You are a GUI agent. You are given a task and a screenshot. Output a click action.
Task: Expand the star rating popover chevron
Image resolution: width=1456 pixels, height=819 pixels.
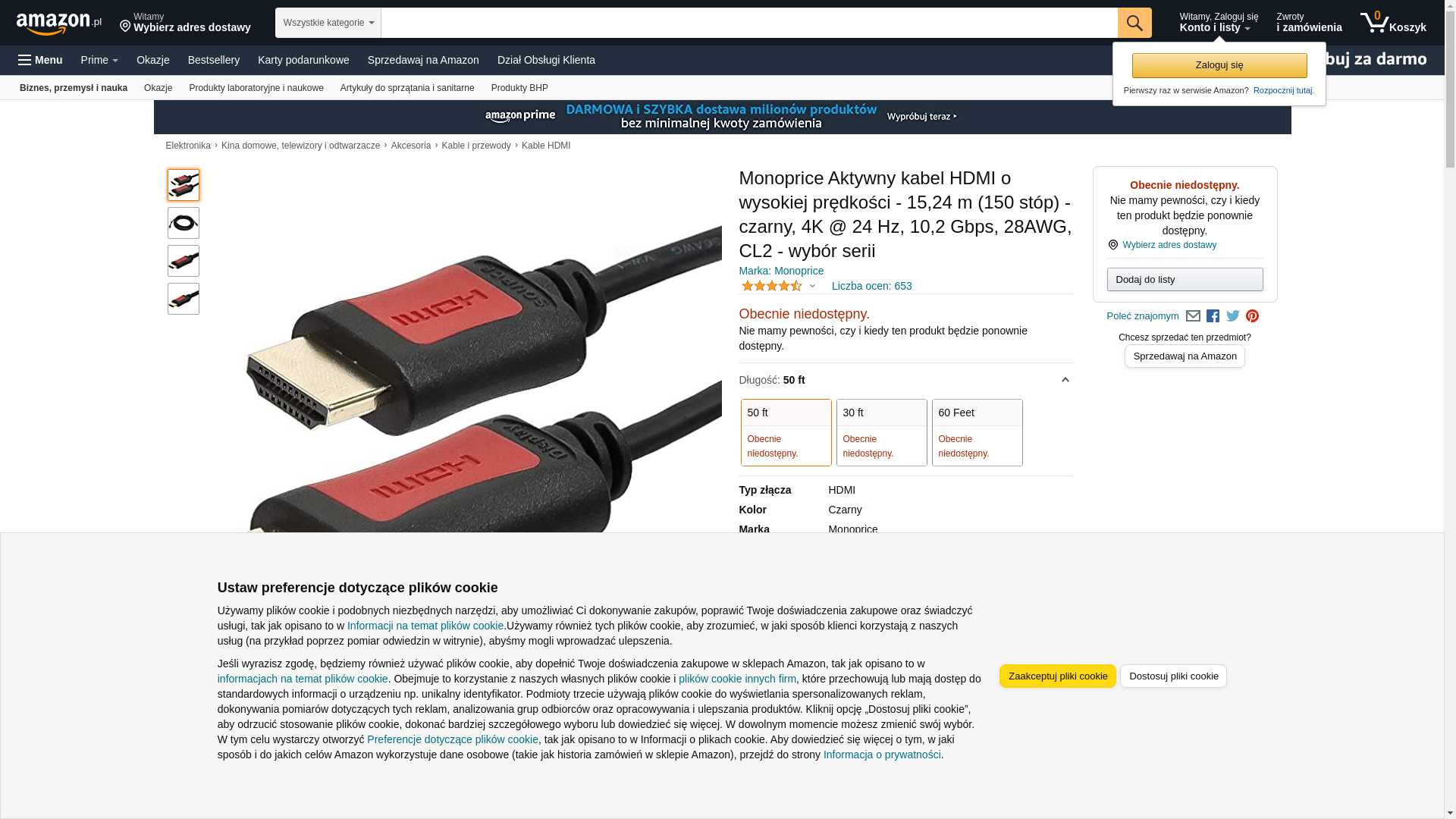pyautogui.click(x=812, y=286)
